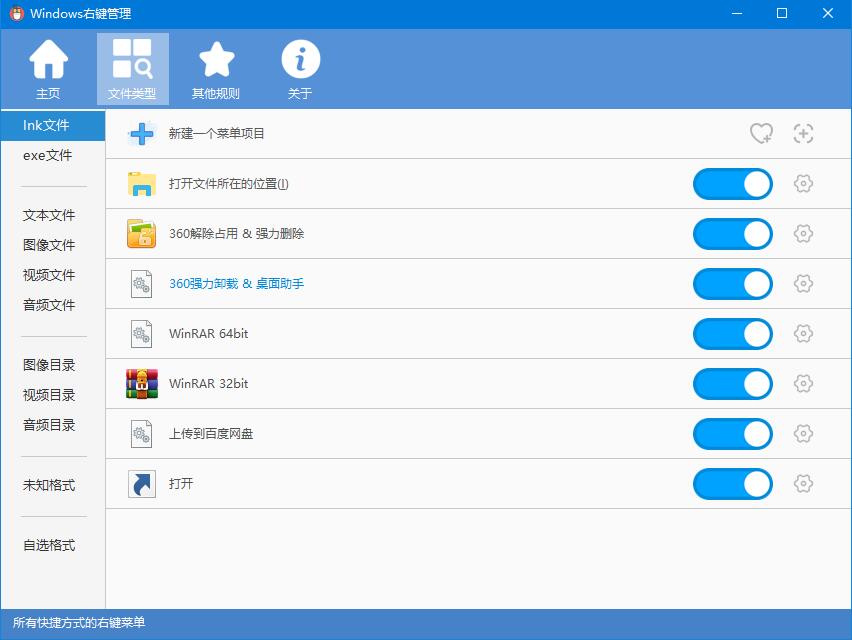Turn off WinRAR 32bit switch
Screen dimensions: 852x640
(732, 384)
